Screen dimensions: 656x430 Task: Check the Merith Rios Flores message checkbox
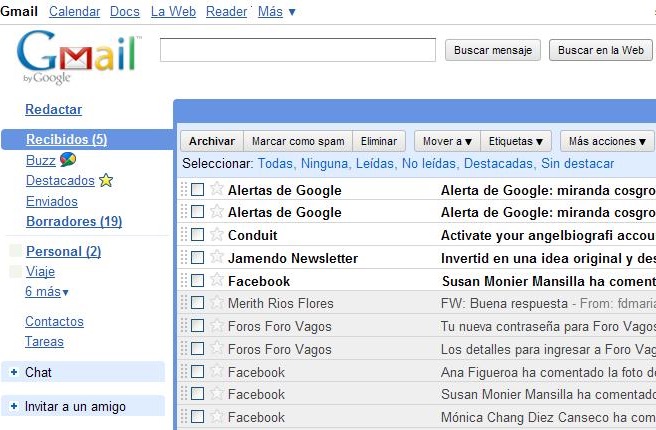click(197, 302)
